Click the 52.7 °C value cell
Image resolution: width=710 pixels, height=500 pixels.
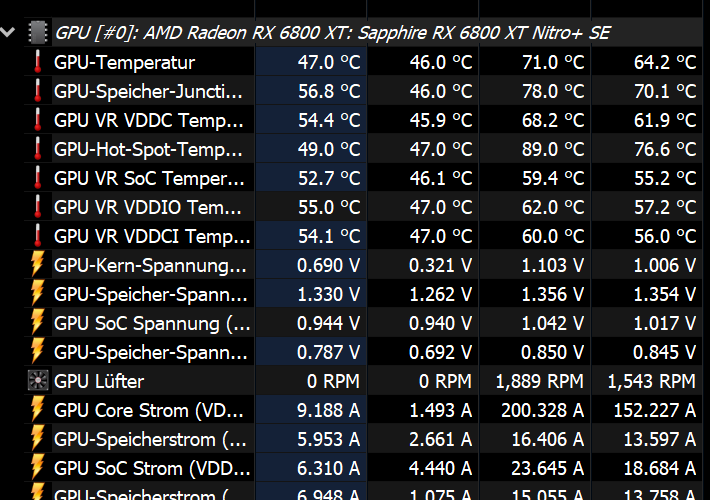click(x=329, y=178)
